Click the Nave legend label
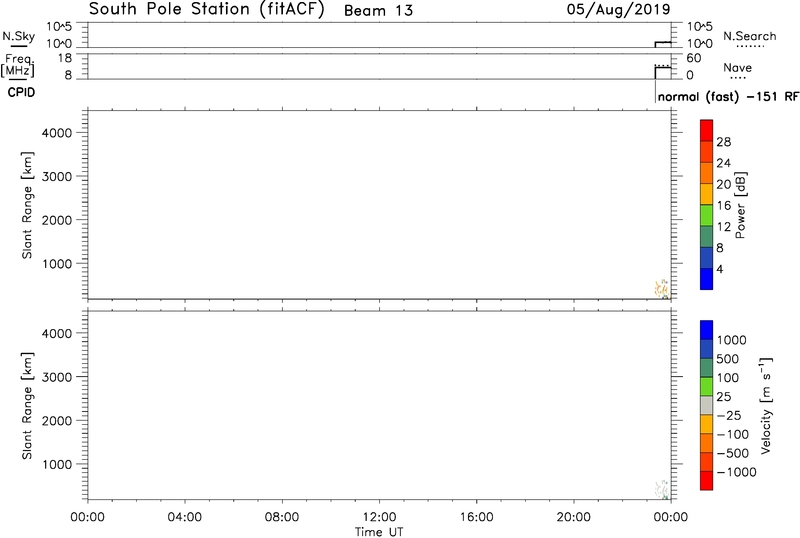The width and height of the screenshot is (800, 538). pyautogui.click(x=737, y=67)
